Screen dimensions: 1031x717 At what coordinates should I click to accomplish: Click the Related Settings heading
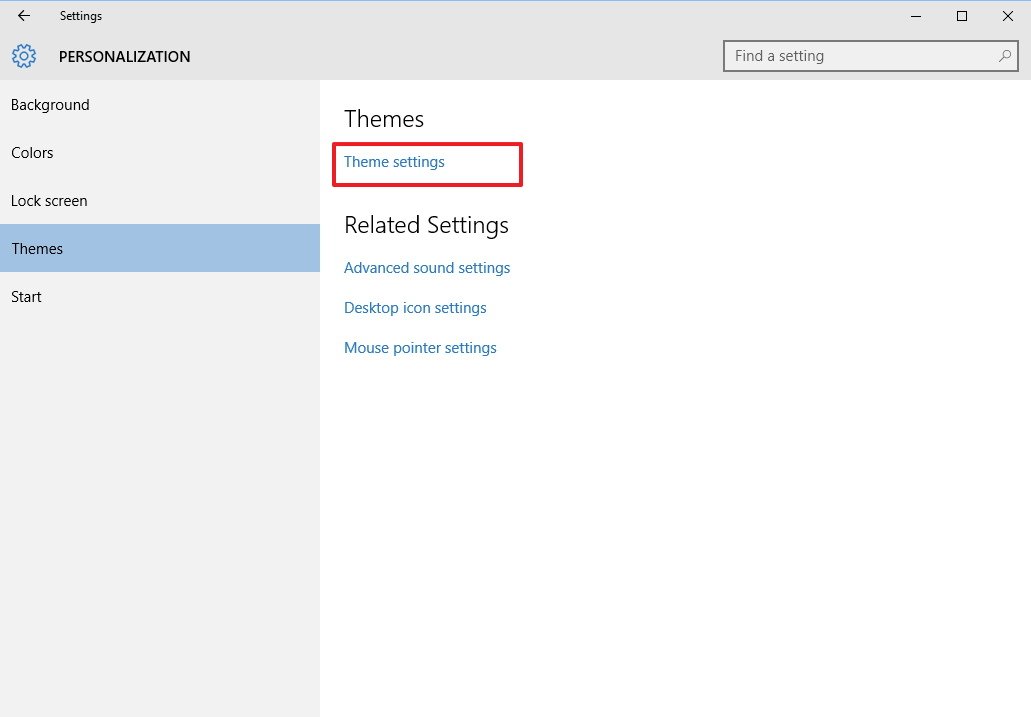426,225
